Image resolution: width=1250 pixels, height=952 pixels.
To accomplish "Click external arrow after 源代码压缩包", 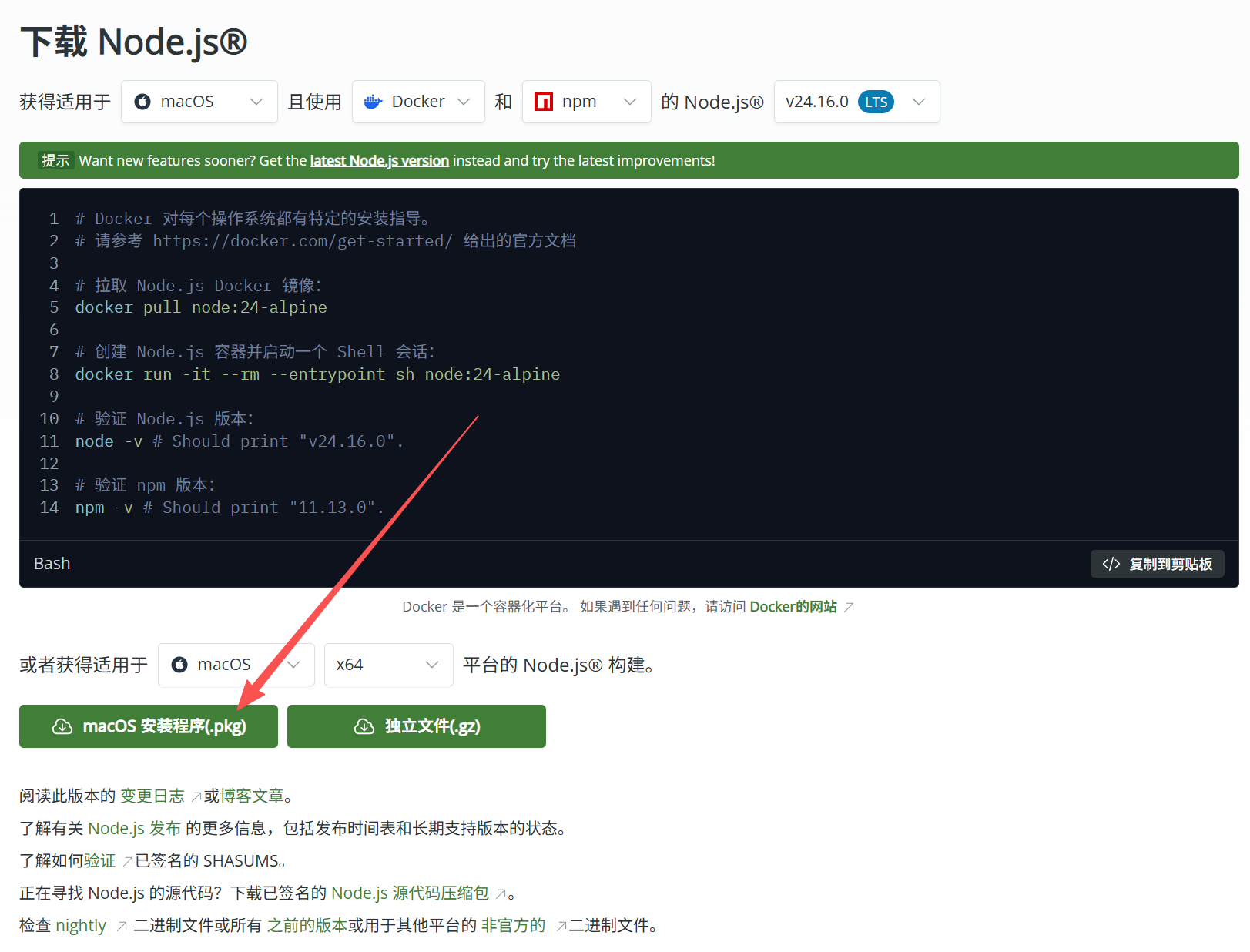I will pyautogui.click(x=501, y=893).
